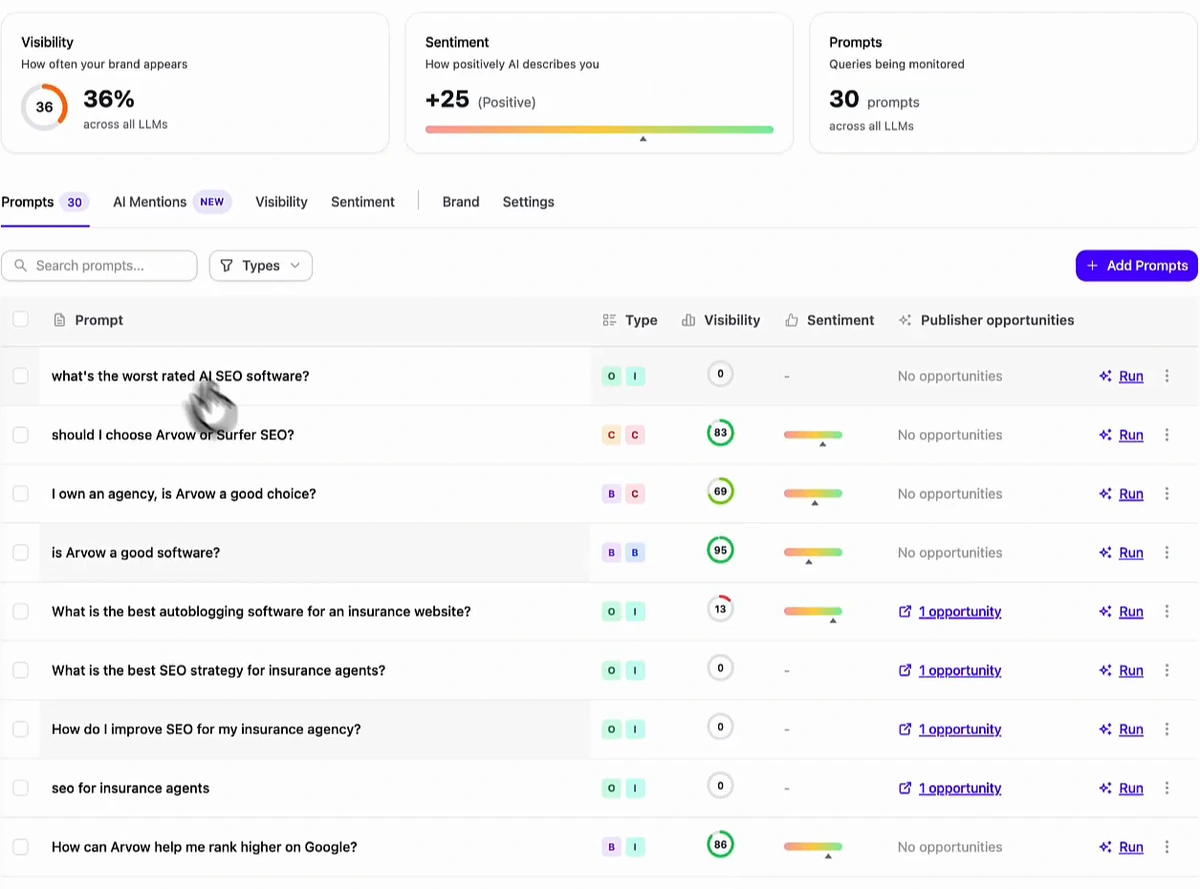Image resolution: width=1200 pixels, height=889 pixels.
Task: Click the 36 visibility donut chart
Action: [x=44, y=107]
